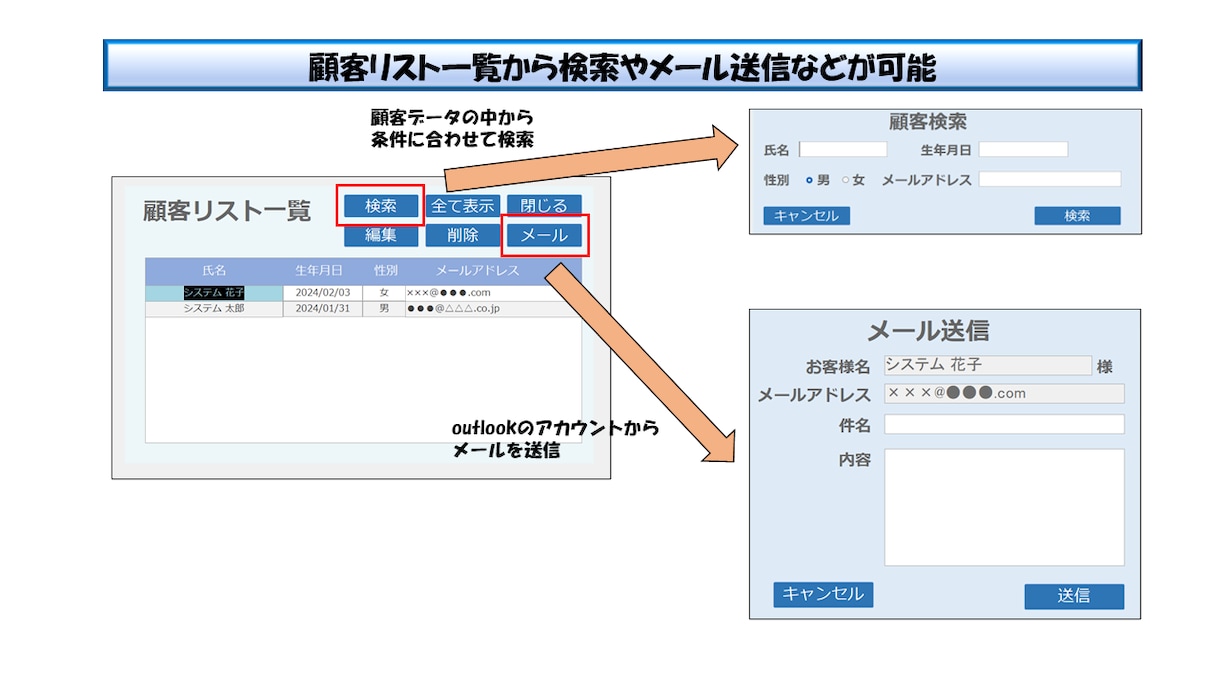Click the 検索 button in 顧客検索 form
This screenshot has height=686, width=1220.
1077,216
